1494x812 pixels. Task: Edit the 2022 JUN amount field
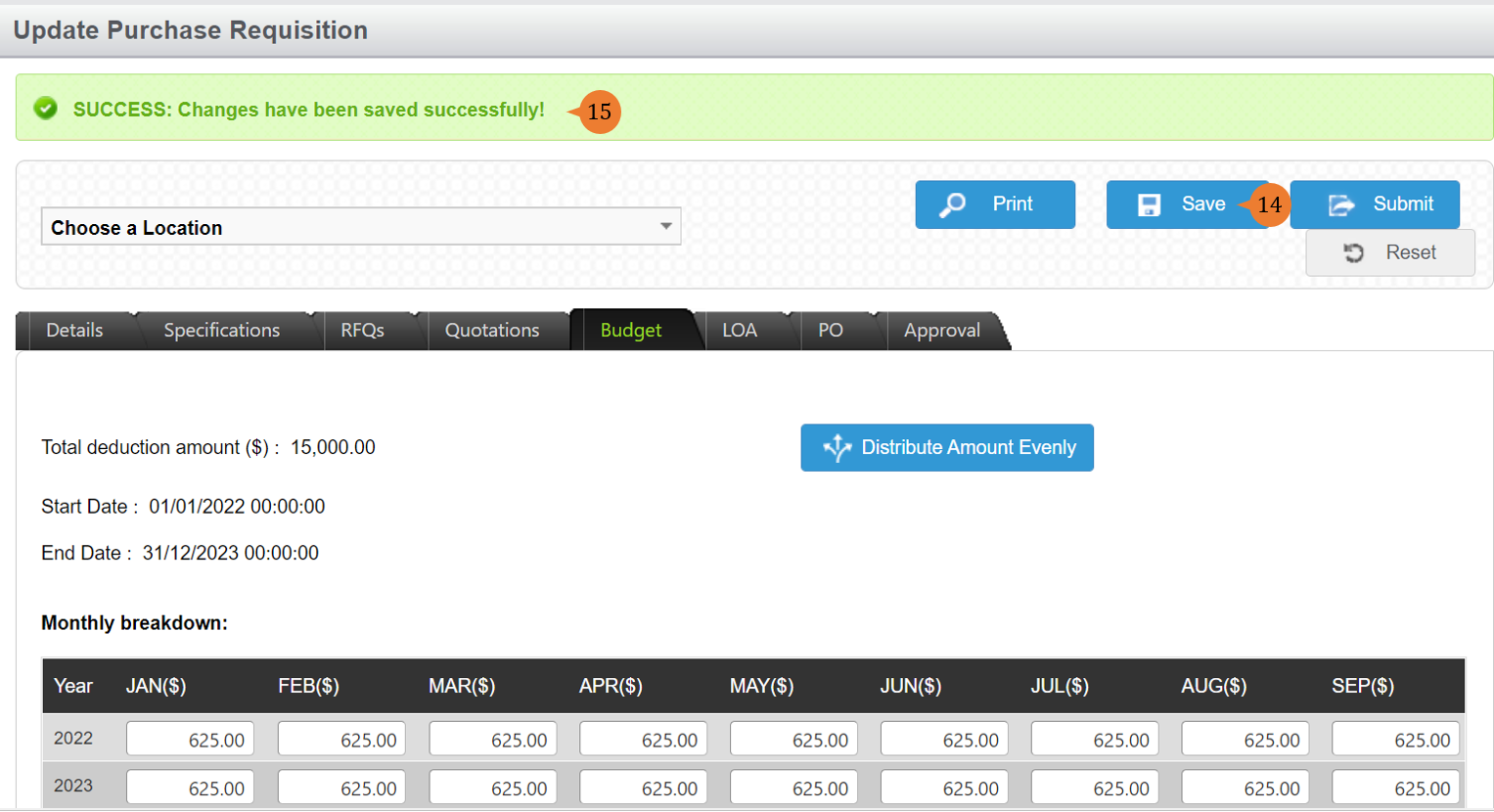click(944, 740)
